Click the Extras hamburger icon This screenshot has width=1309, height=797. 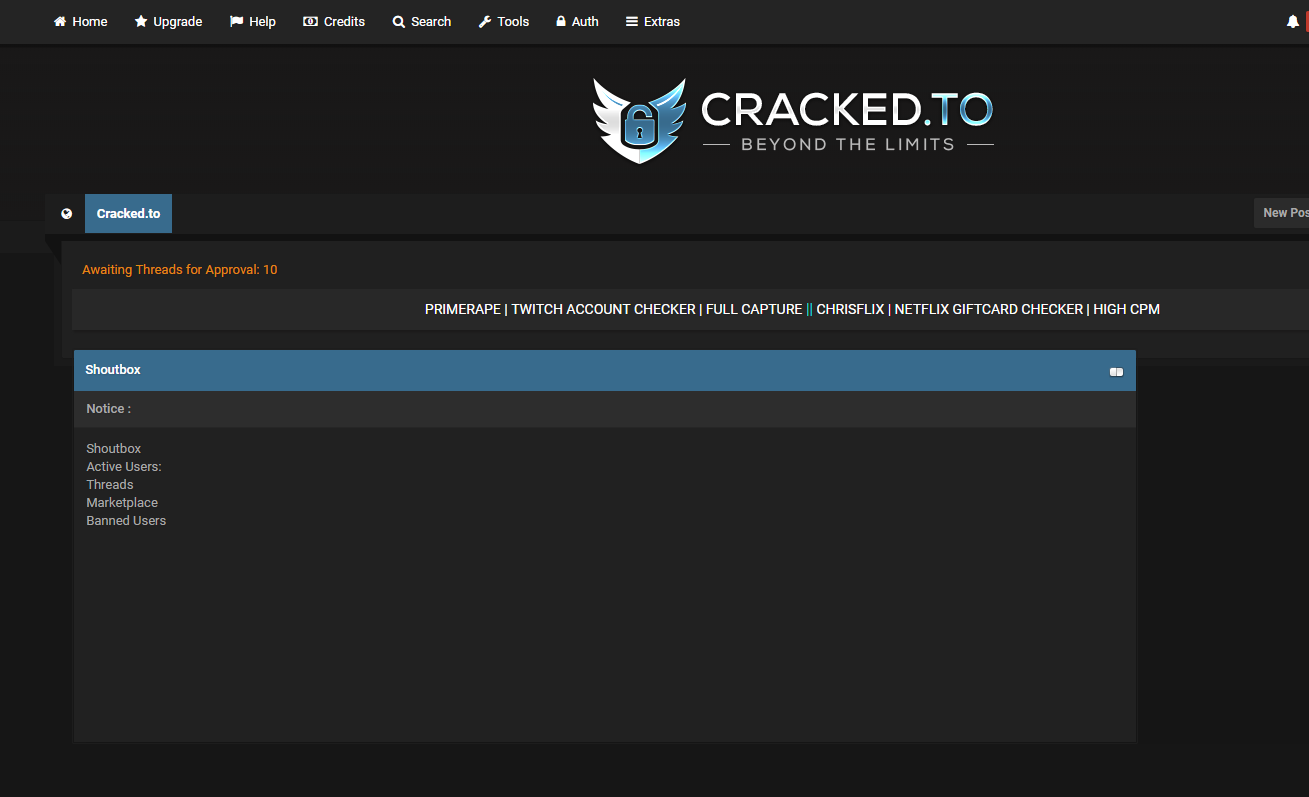click(632, 21)
